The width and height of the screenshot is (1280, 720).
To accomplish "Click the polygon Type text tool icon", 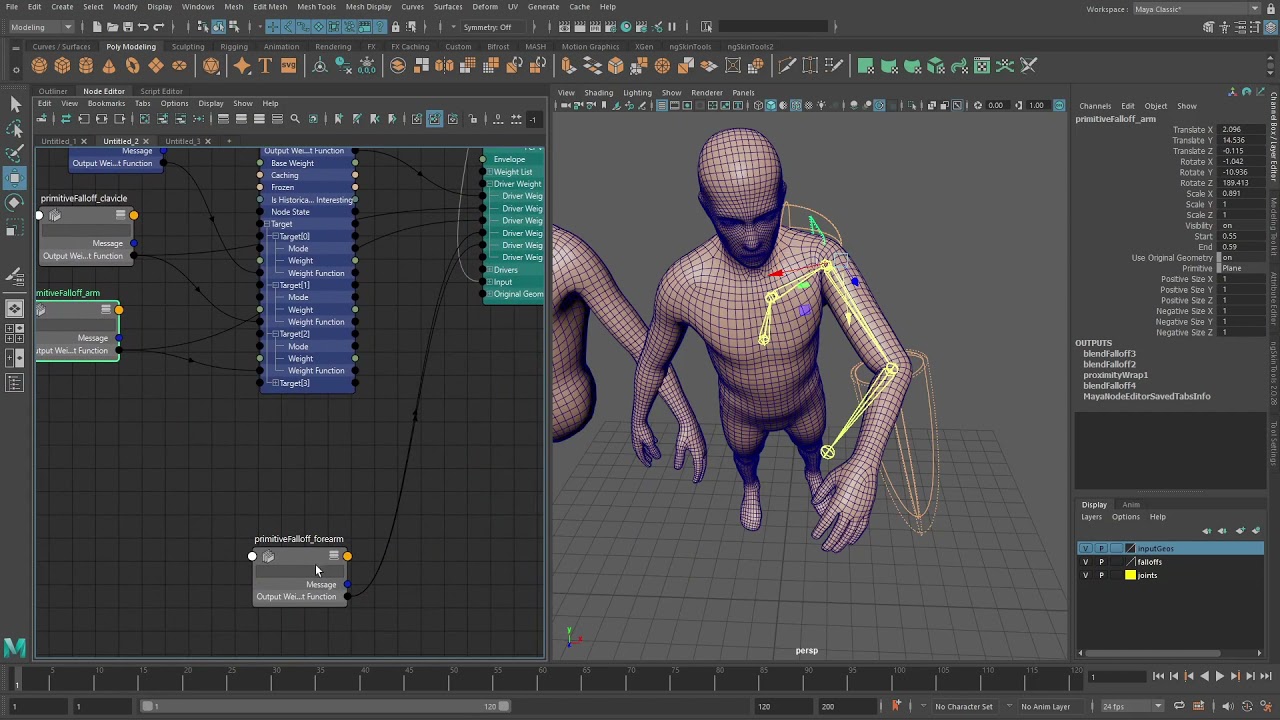I will (265, 66).
